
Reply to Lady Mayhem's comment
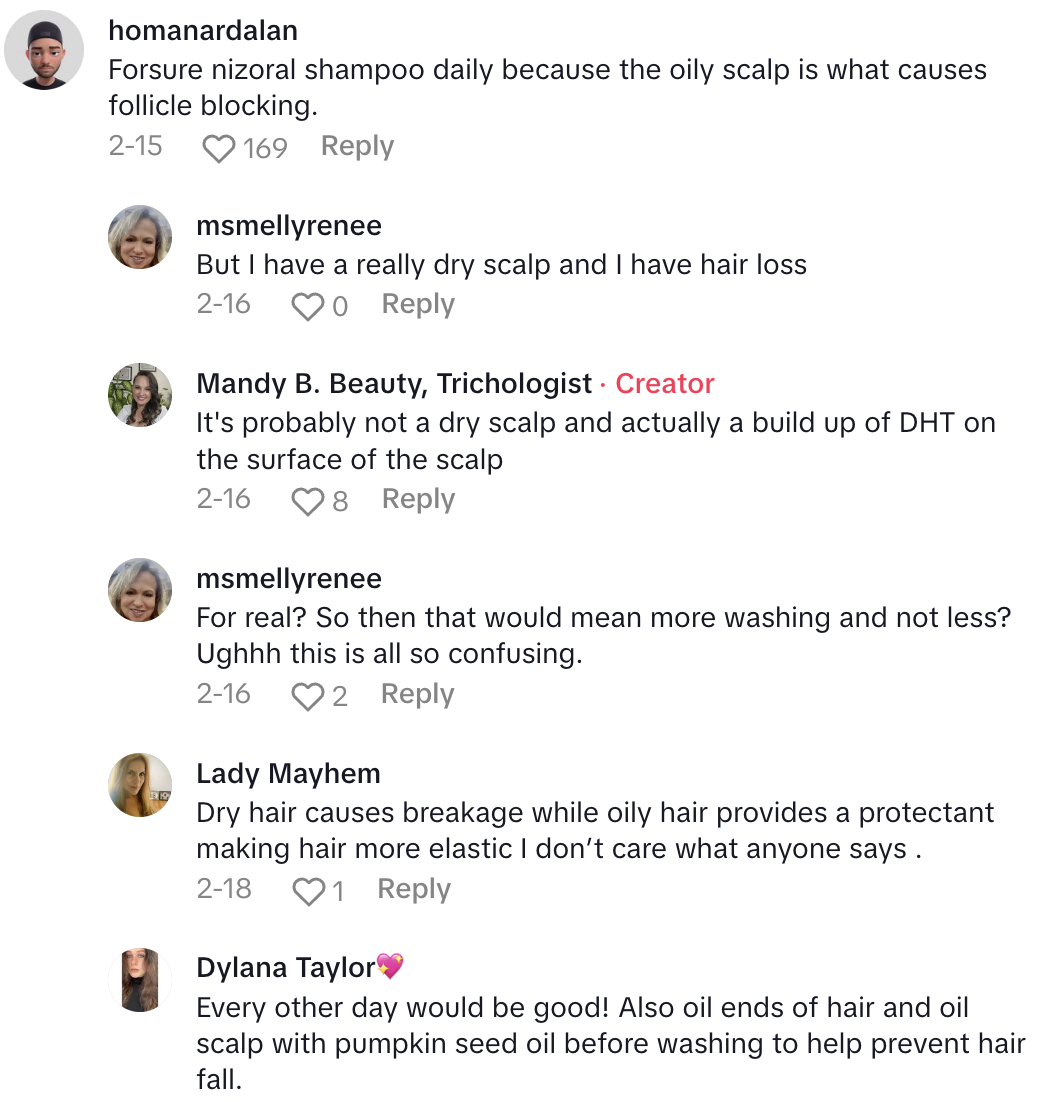[x=414, y=889]
